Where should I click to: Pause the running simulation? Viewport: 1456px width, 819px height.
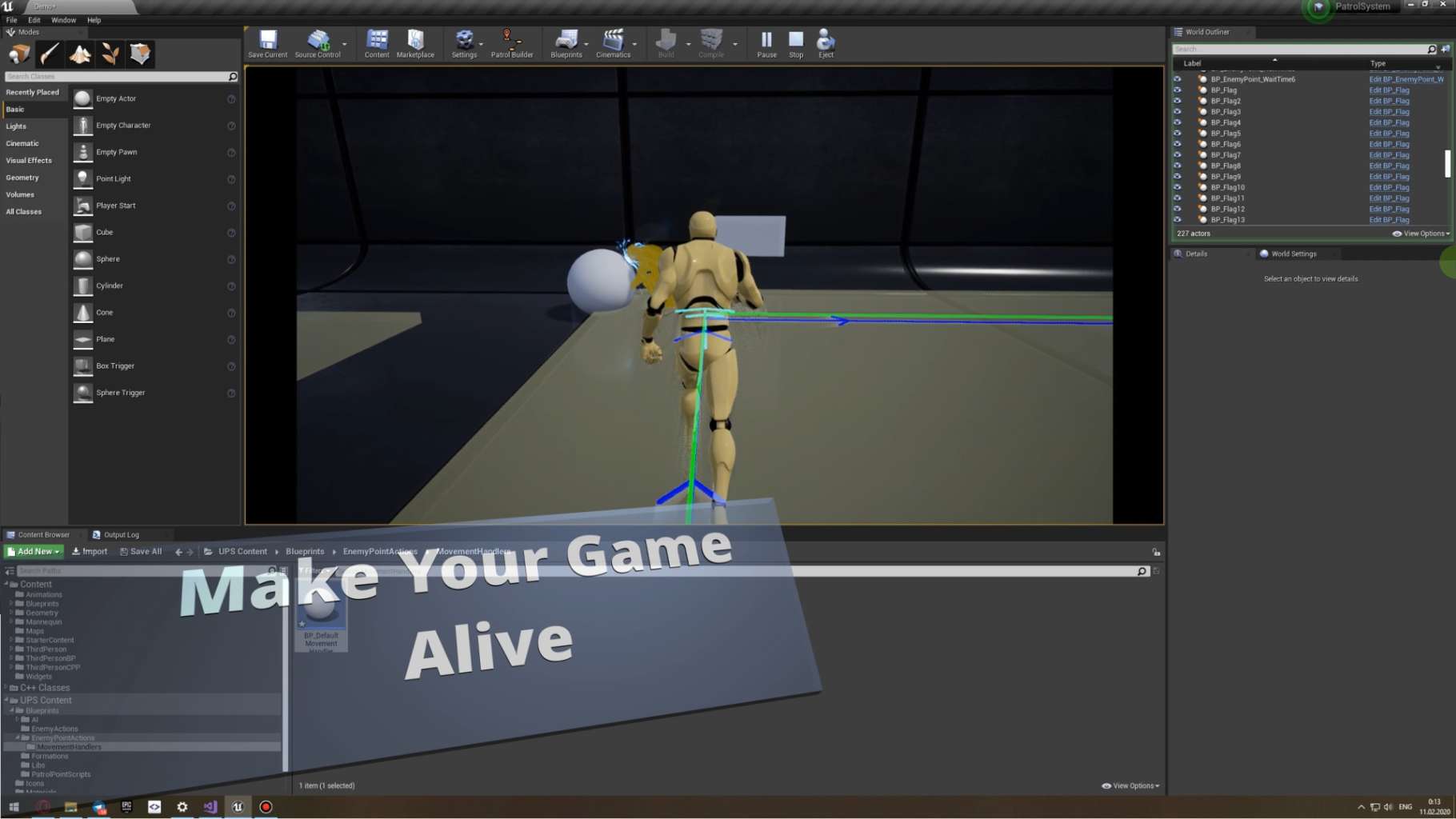766,44
